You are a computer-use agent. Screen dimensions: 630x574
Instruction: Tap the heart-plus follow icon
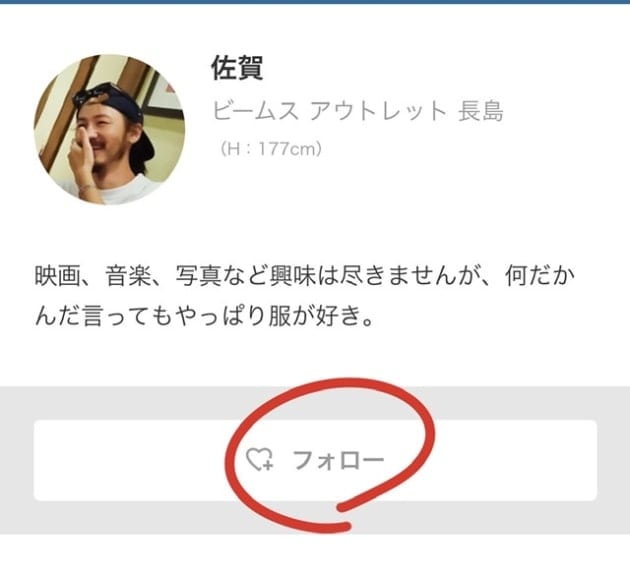point(260,460)
